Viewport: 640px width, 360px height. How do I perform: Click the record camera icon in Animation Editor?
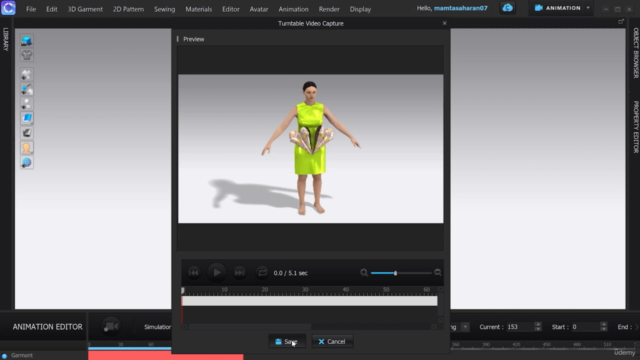[111, 327]
